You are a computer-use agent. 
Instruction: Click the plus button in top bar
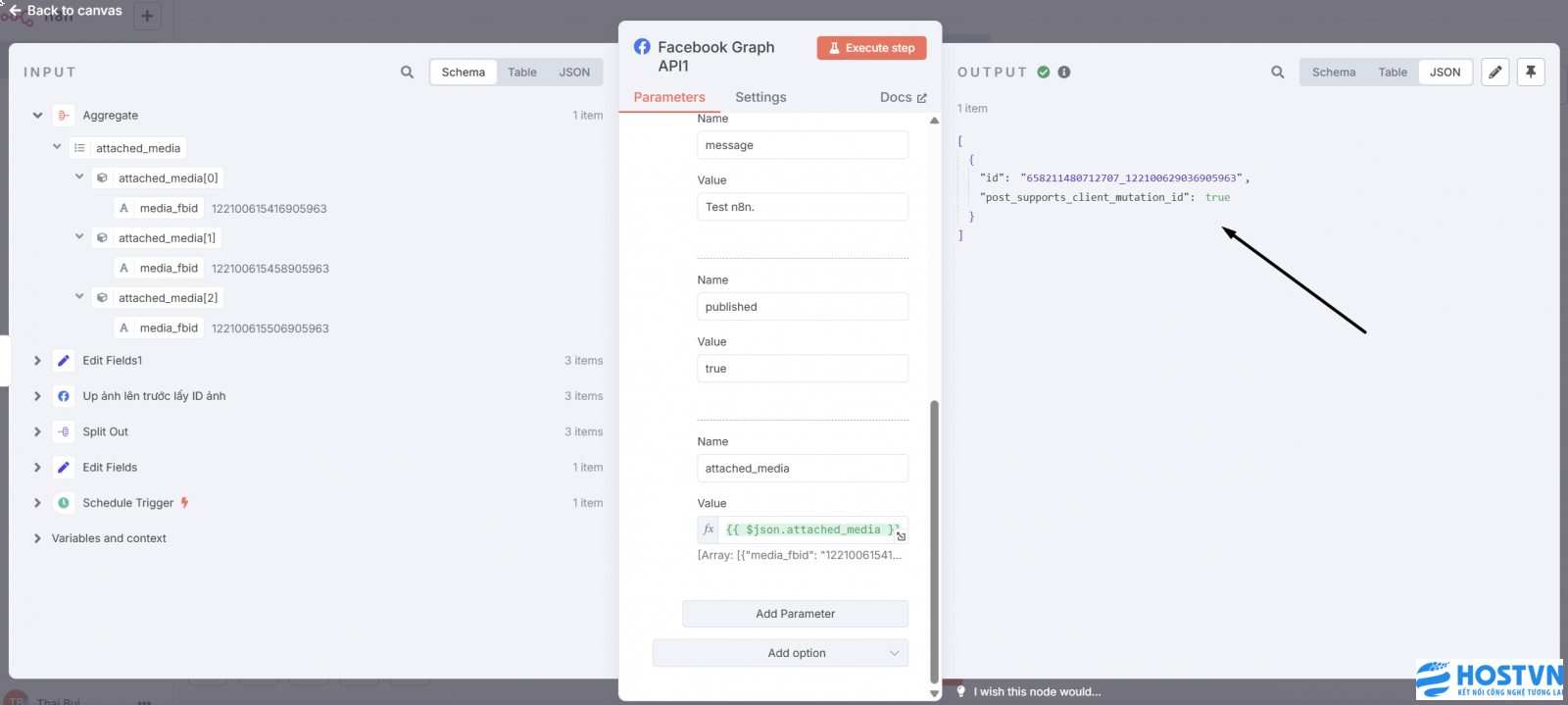[x=147, y=16]
